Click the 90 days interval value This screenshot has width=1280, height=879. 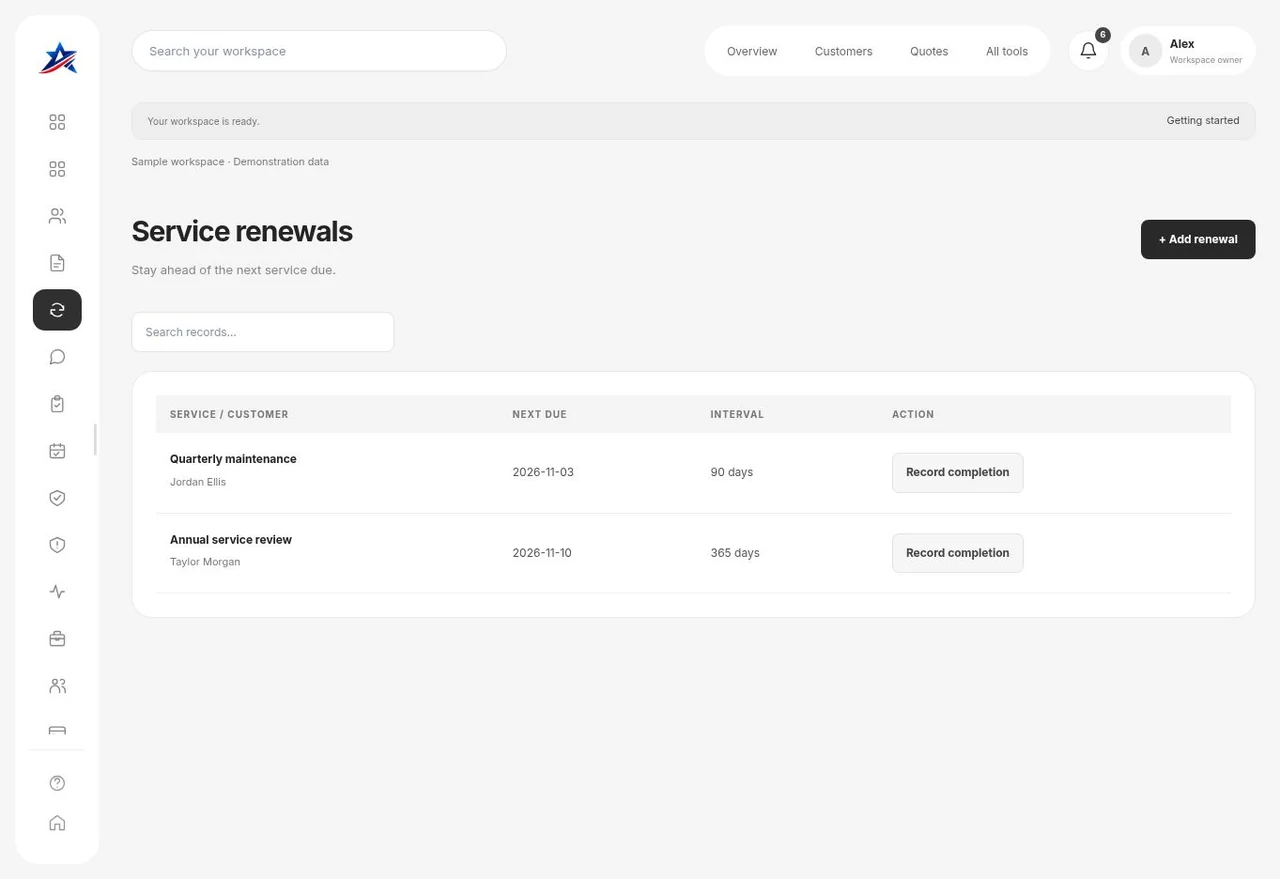[732, 472]
